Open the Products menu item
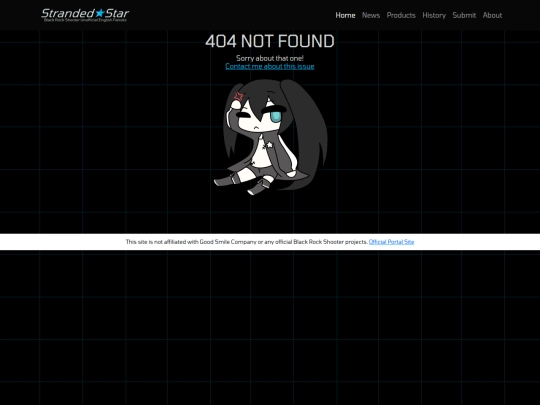Image resolution: width=540 pixels, height=405 pixels. click(x=401, y=15)
